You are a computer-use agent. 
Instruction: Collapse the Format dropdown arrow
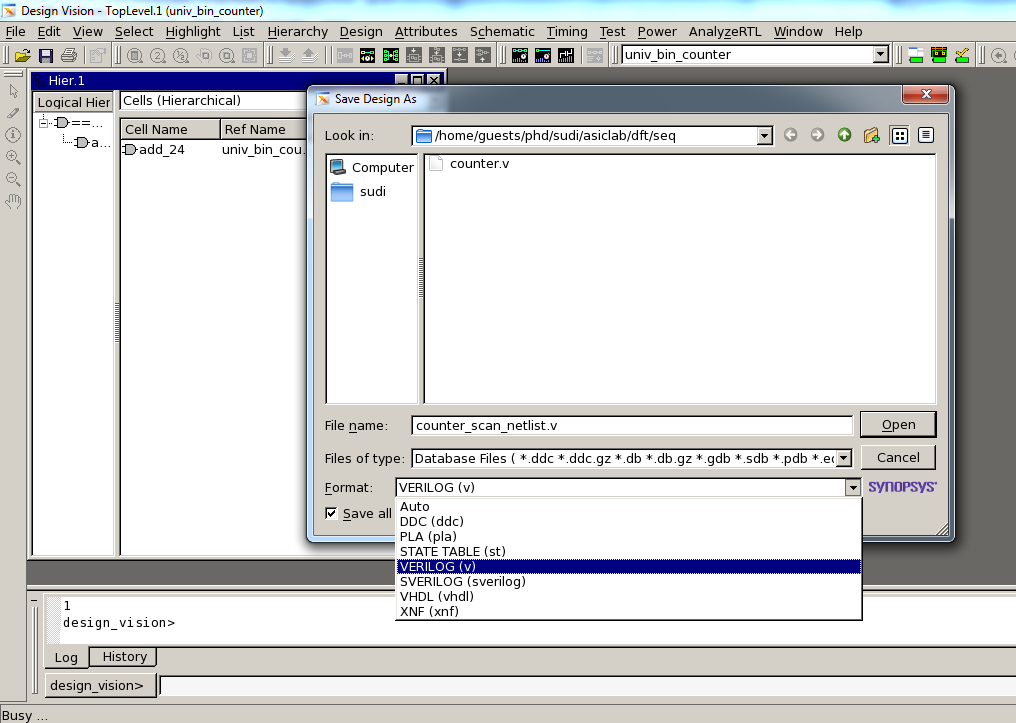pyautogui.click(x=853, y=488)
